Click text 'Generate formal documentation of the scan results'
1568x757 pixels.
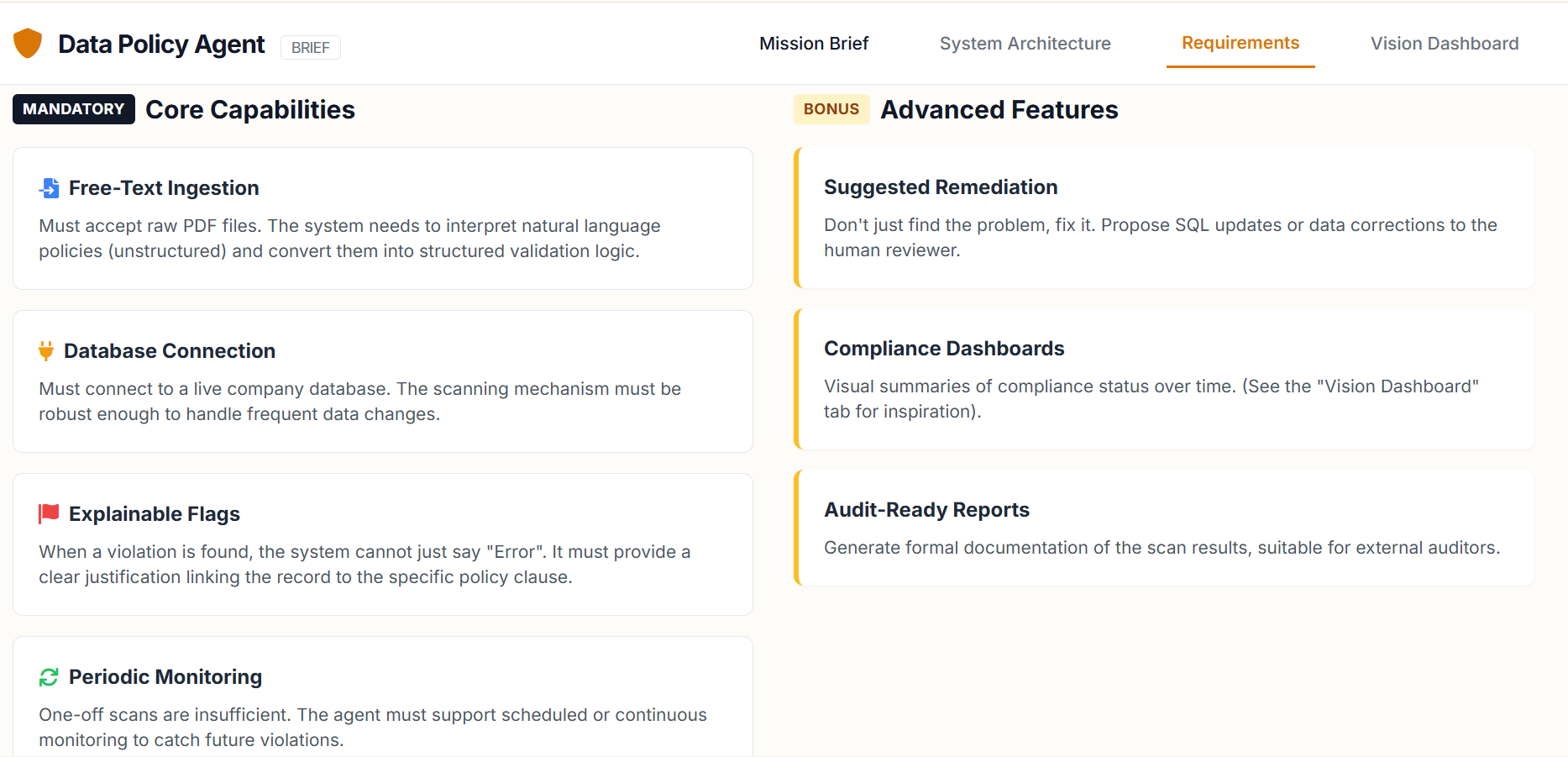(x=1036, y=548)
